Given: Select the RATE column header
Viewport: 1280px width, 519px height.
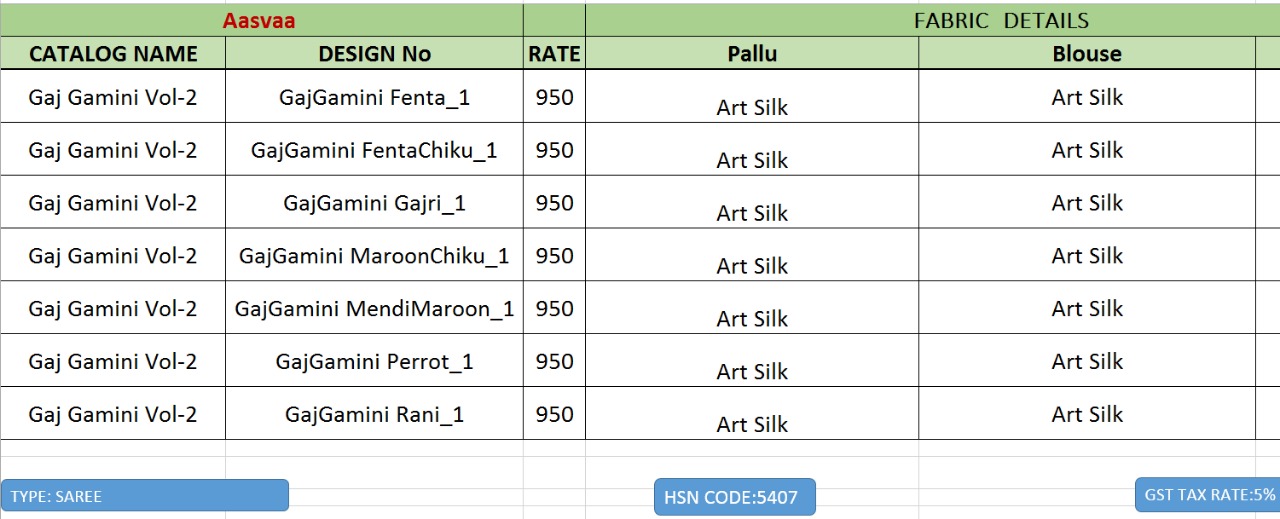Looking at the screenshot, I should tap(554, 54).
